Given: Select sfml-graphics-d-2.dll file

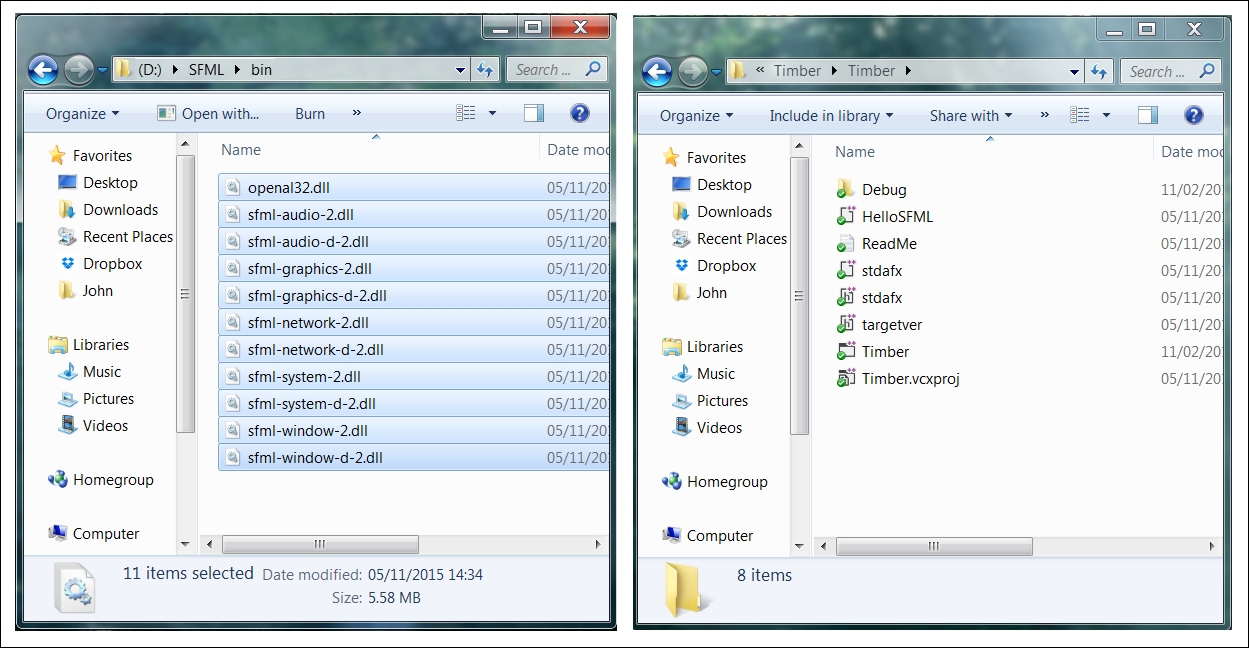Looking at the screenshot, I should [x=413, y=295].
